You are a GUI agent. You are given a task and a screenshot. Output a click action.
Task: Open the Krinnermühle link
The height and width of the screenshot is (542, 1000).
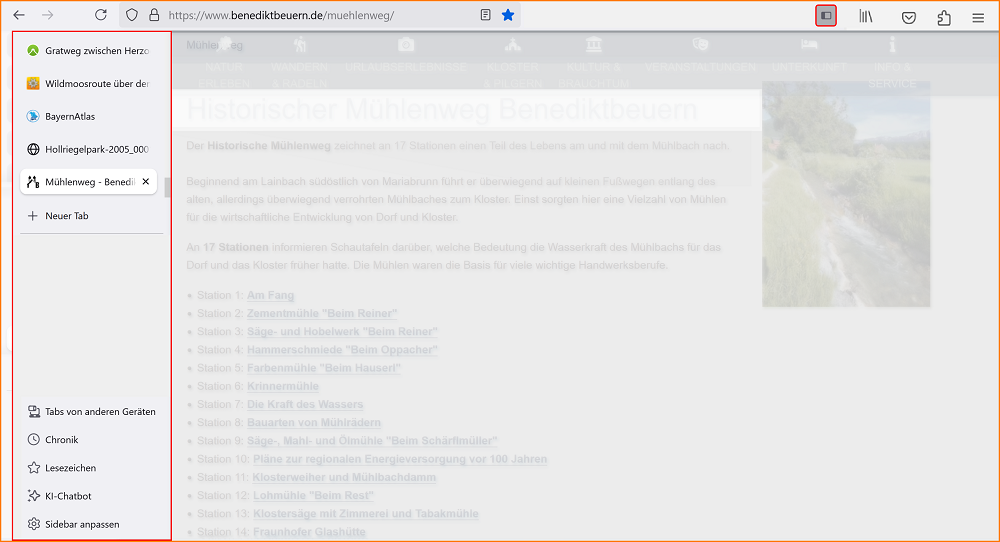(x=283, y=386)
